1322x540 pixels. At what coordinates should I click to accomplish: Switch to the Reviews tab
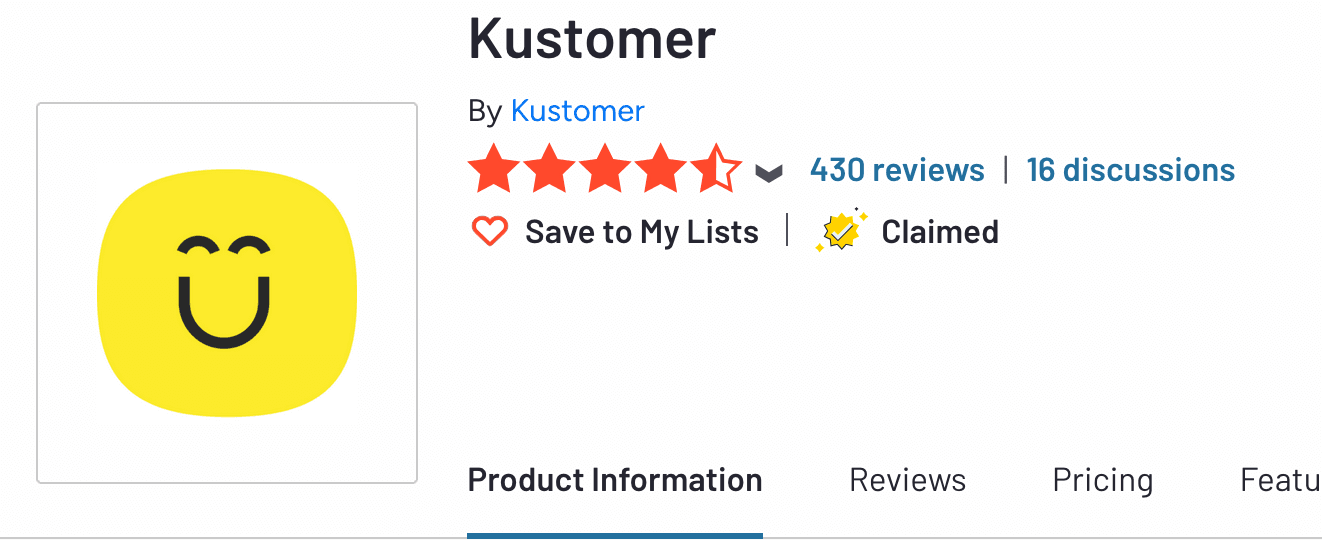pos(907,481)
